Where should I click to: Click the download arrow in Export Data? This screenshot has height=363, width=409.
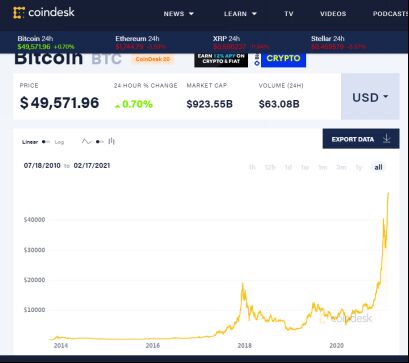pos(387,138)
